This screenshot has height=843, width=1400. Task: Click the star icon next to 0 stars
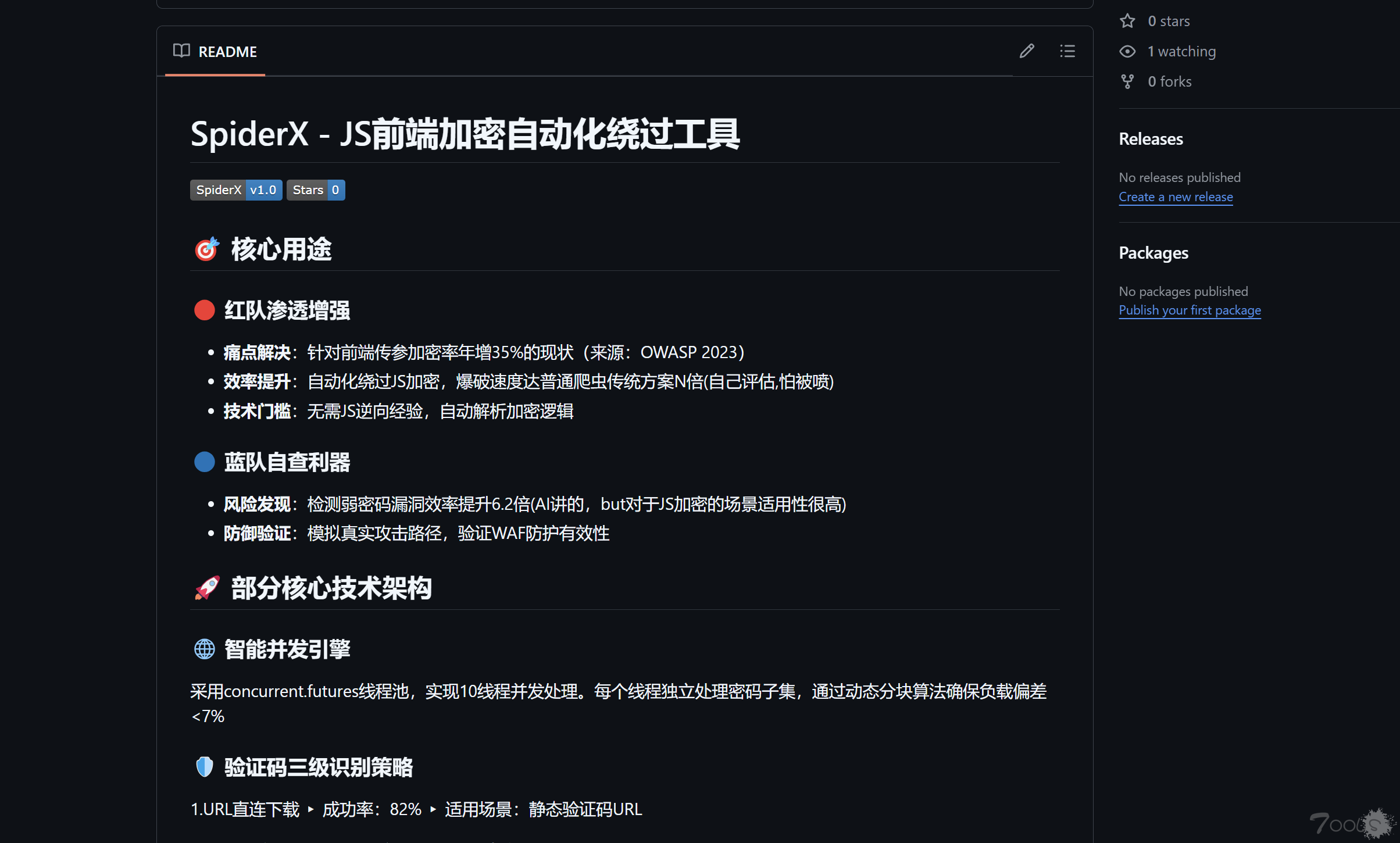[1127, 21]
